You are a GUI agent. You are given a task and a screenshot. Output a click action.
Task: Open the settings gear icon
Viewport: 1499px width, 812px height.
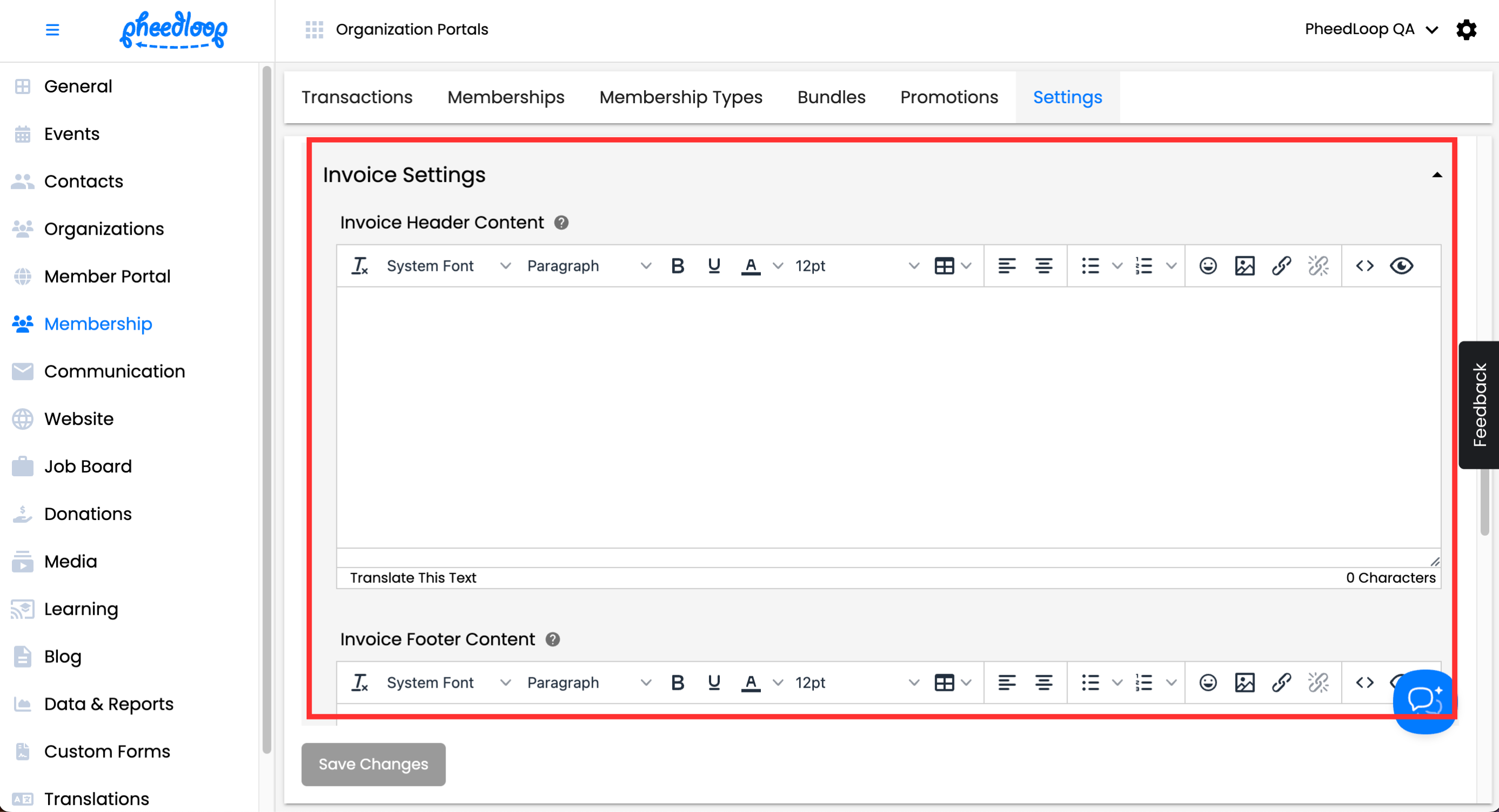point(1467,29)
